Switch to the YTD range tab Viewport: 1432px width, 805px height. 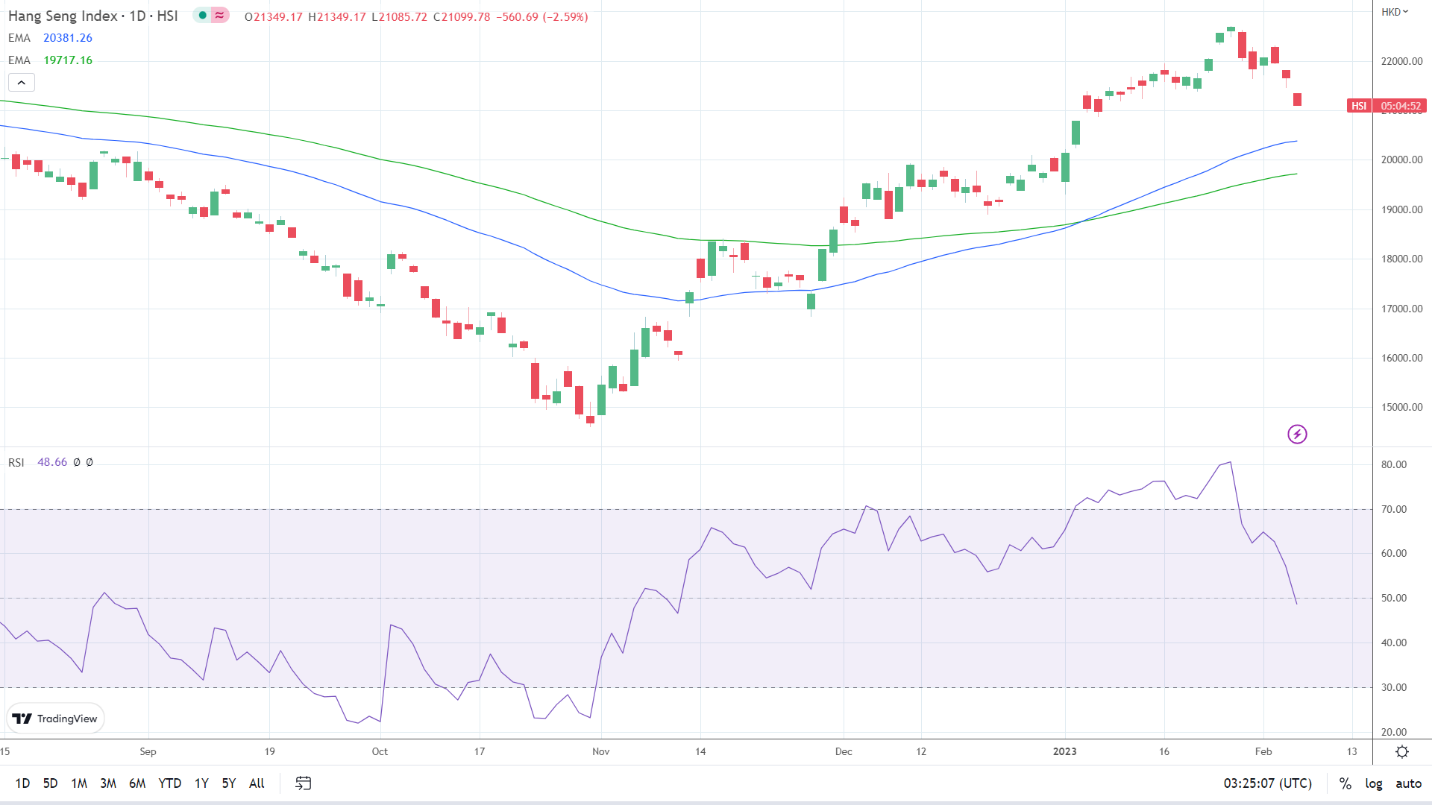point(170,784)
